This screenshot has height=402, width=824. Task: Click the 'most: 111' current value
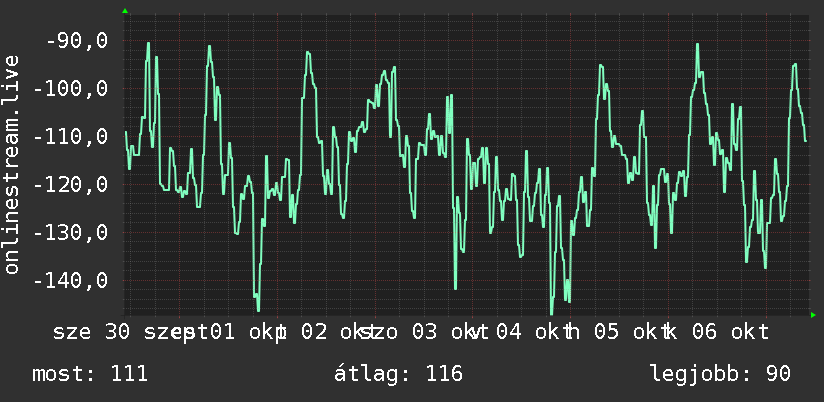(x=90, y=374)
